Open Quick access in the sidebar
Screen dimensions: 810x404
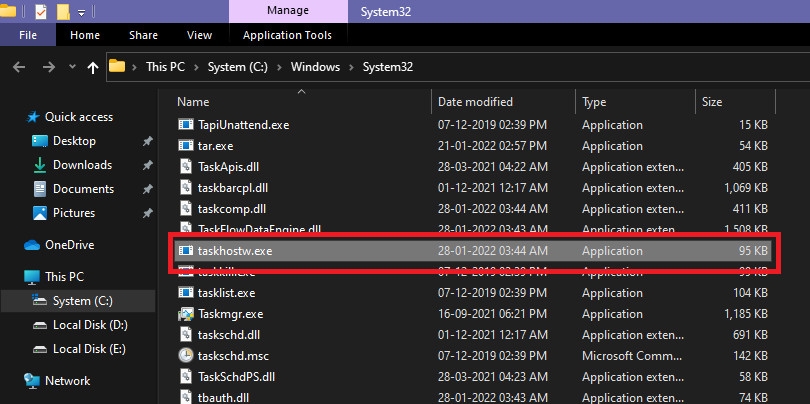pyautogui.click(x=79, y=117)
